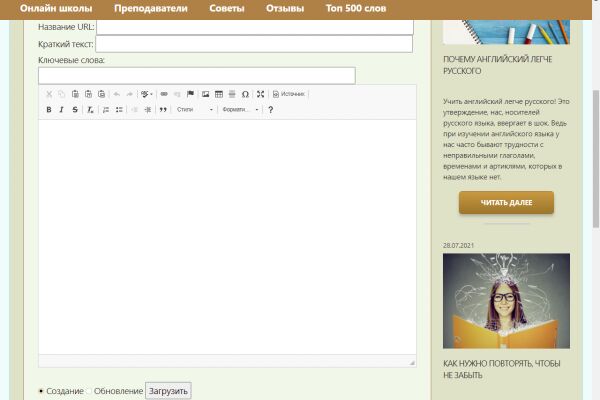Click the Decrease Indent icon

pos(134,110)
